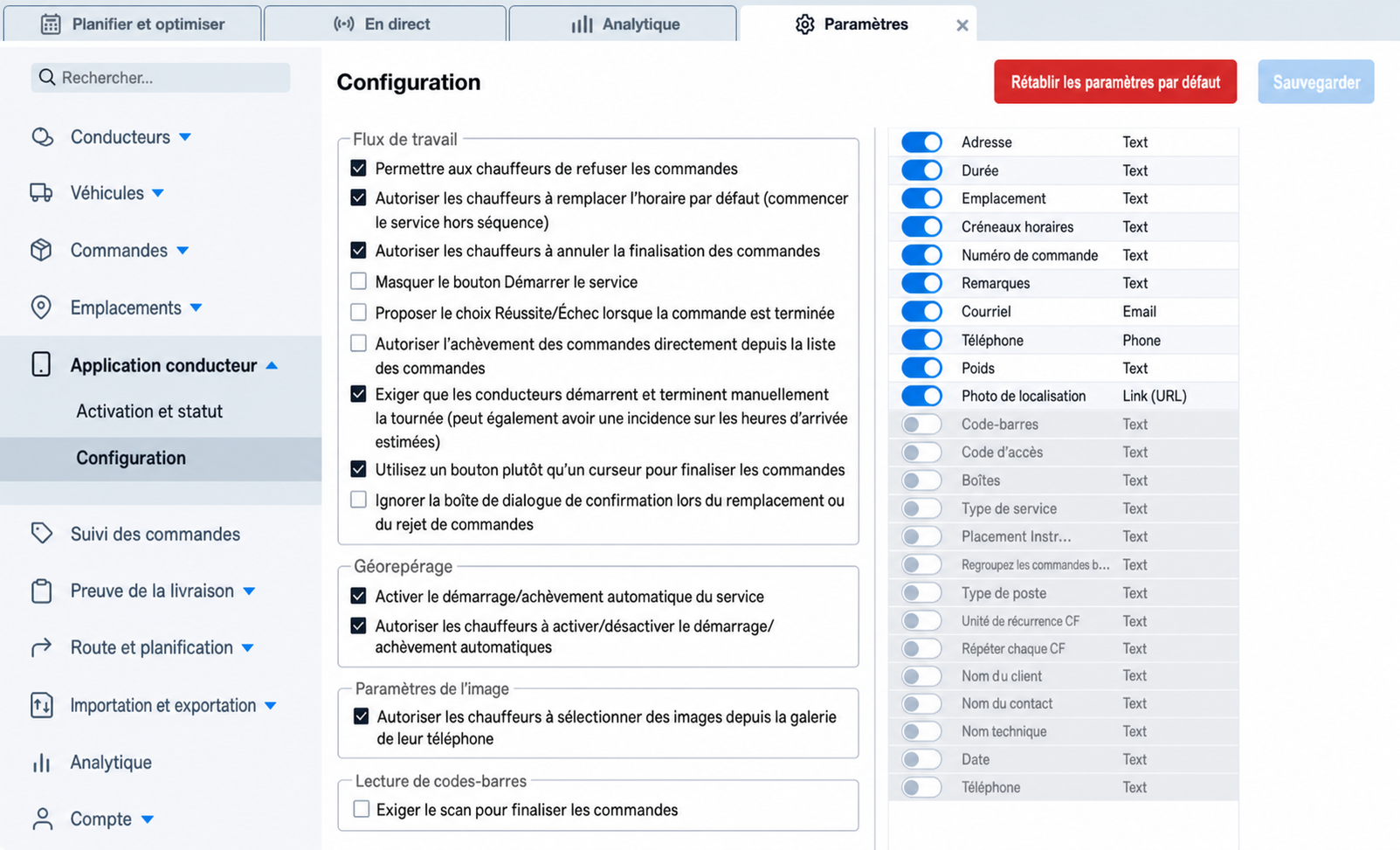The height and width of the screenshot is (850, 1400).
Task: Click the Commandes box icon
Action: 41,250
